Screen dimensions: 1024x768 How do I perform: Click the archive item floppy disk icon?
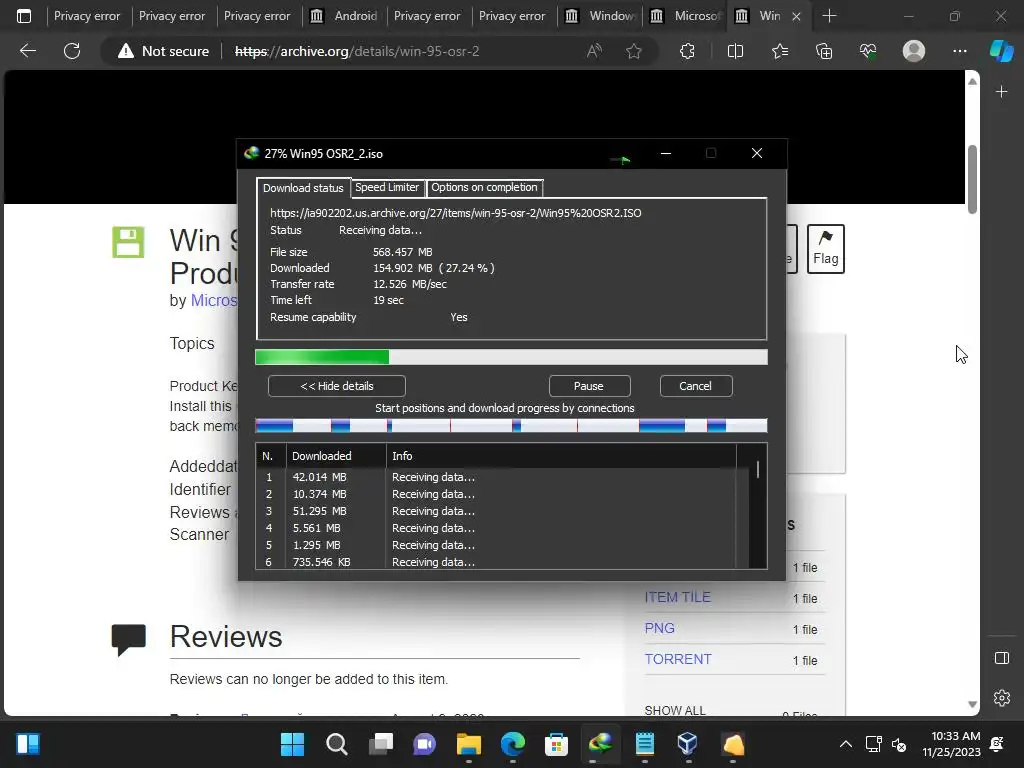[128, 242]
